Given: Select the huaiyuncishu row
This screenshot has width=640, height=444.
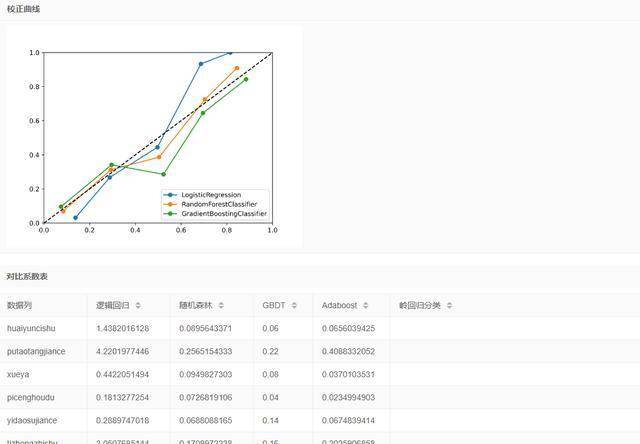Looking at the screenshot, I should pos(320,329).
